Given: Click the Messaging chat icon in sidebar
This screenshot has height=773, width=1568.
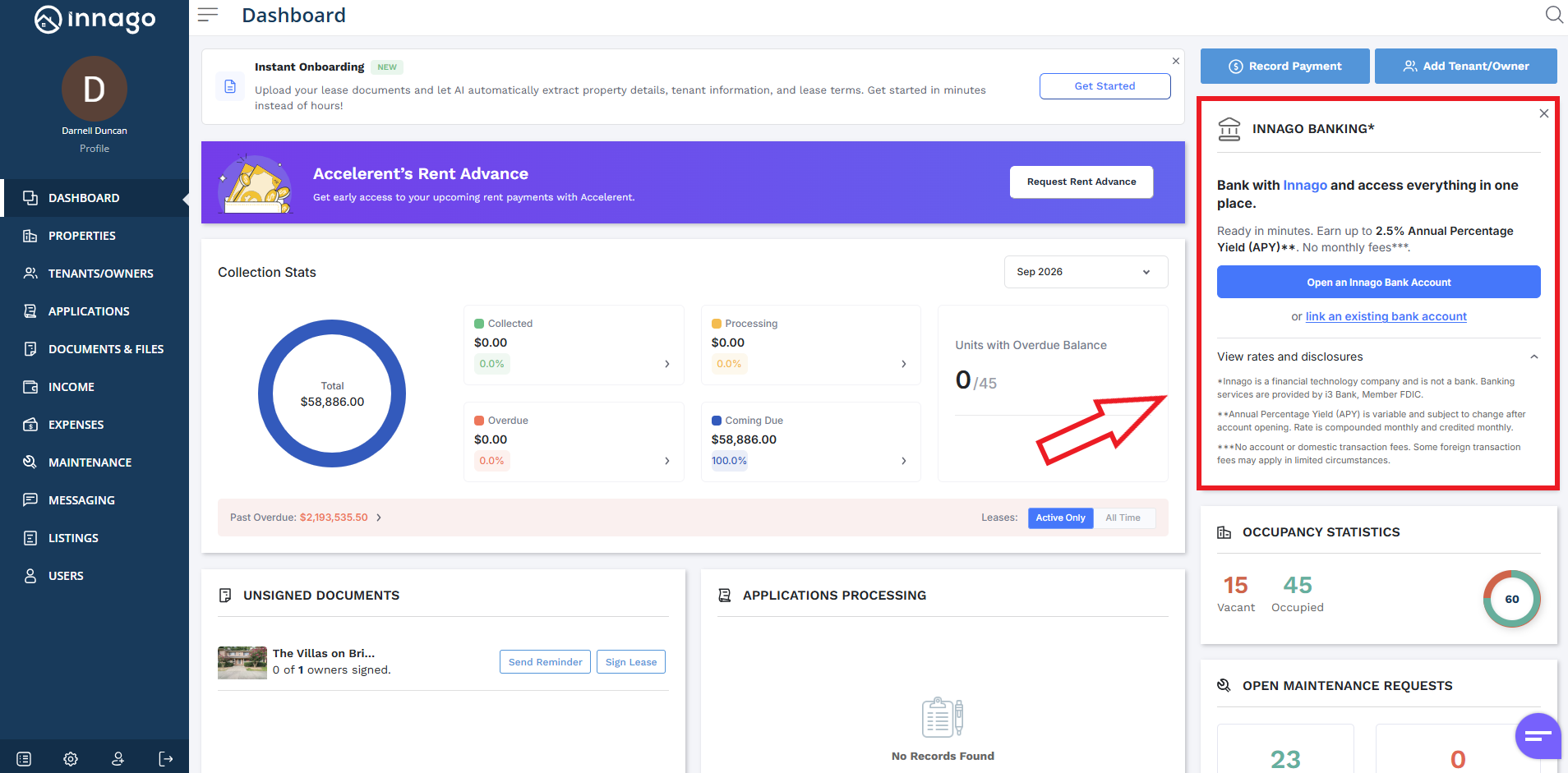Looking at the screenshot, I should coord(30,500).
